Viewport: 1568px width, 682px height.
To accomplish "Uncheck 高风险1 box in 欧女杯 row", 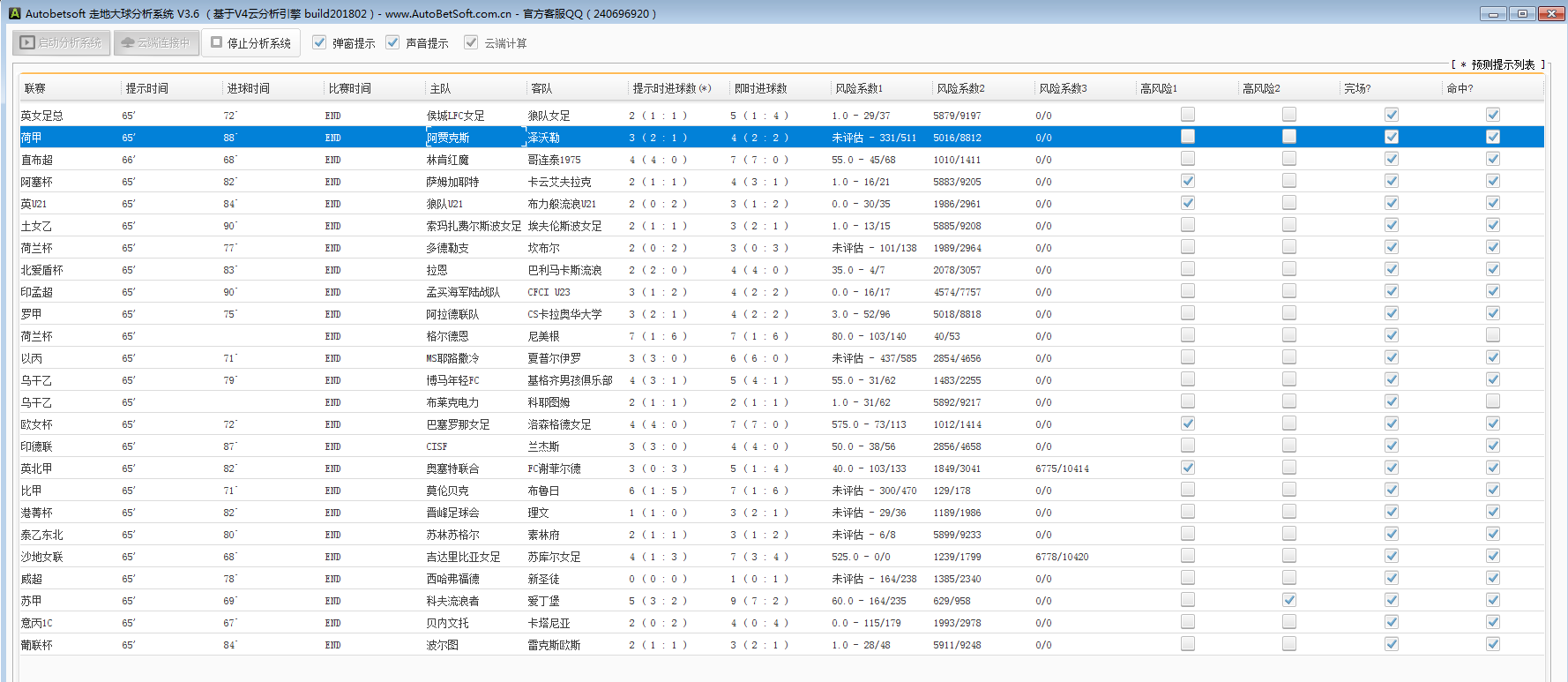I will click(1188, 423).
